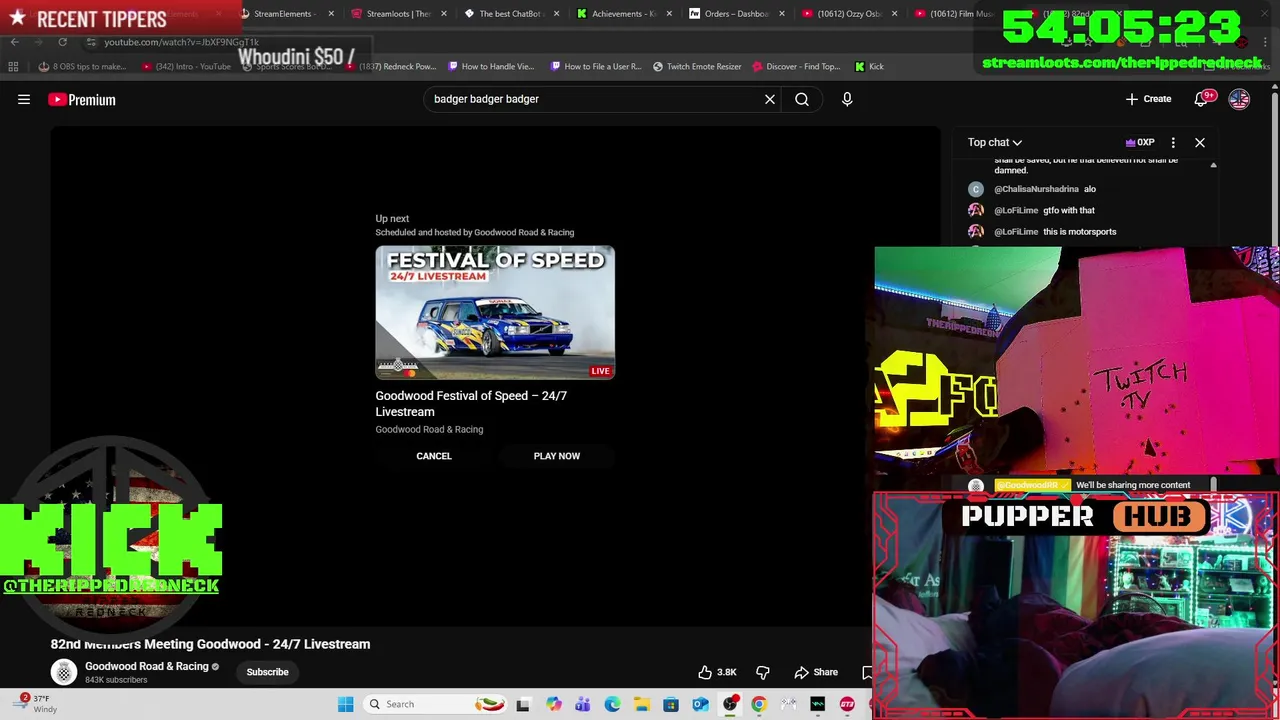Open Outlook from the taskbar

click(x=700, y=704)
